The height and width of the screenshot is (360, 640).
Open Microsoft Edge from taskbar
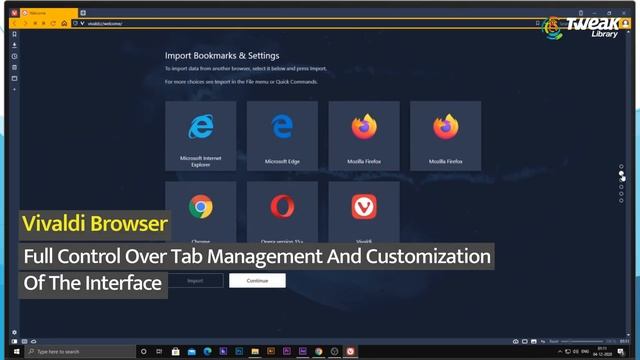coord(207,351)
